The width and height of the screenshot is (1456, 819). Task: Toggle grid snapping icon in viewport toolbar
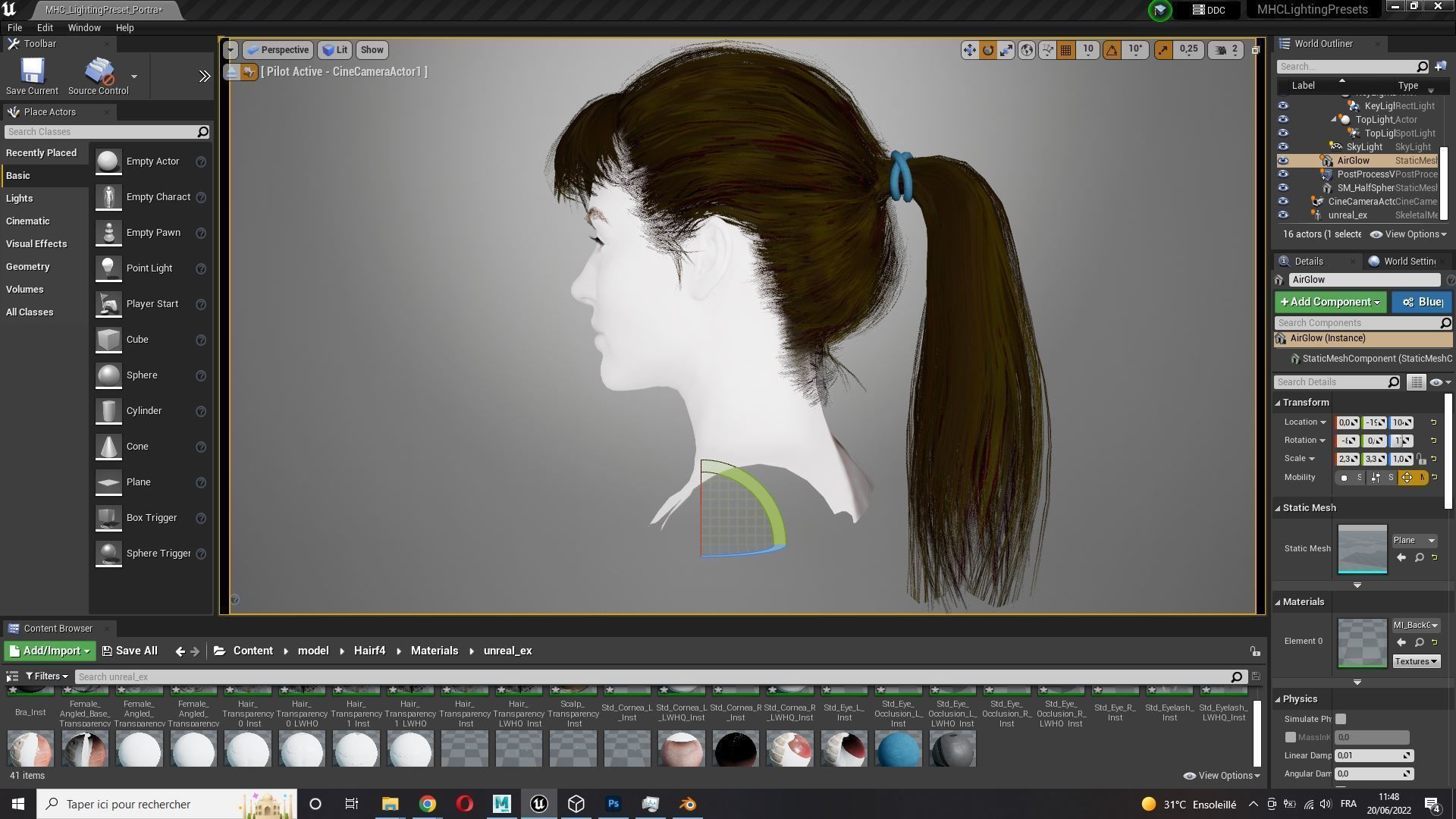(1065, 50)
